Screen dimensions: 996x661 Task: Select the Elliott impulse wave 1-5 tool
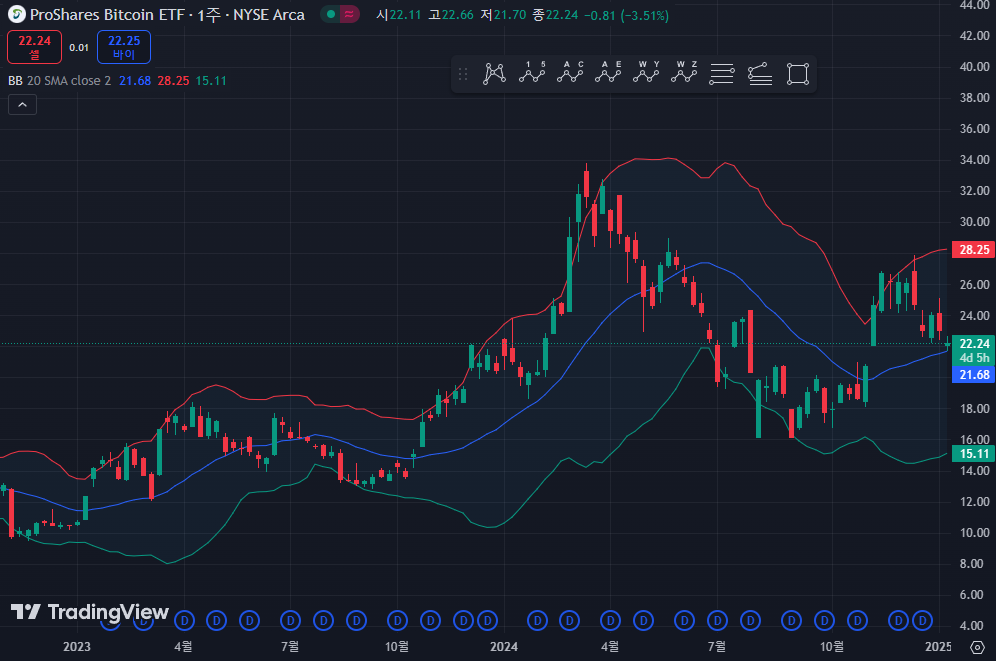pyautogui.click(x=532, y=74)
